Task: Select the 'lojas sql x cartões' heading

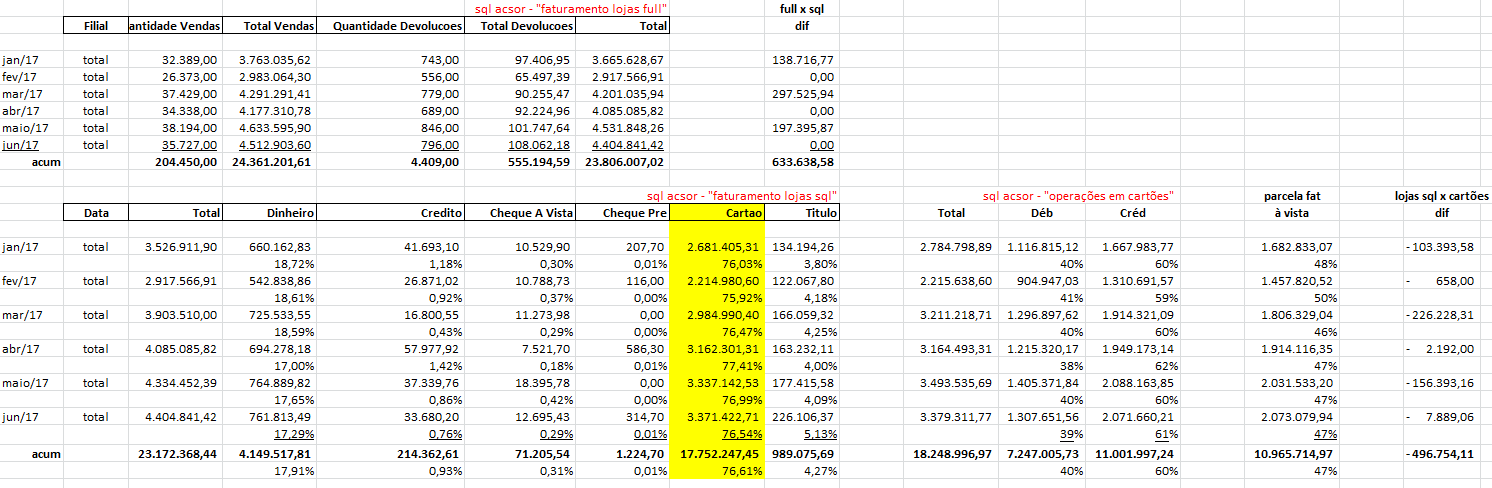Action: point(1441,195)
